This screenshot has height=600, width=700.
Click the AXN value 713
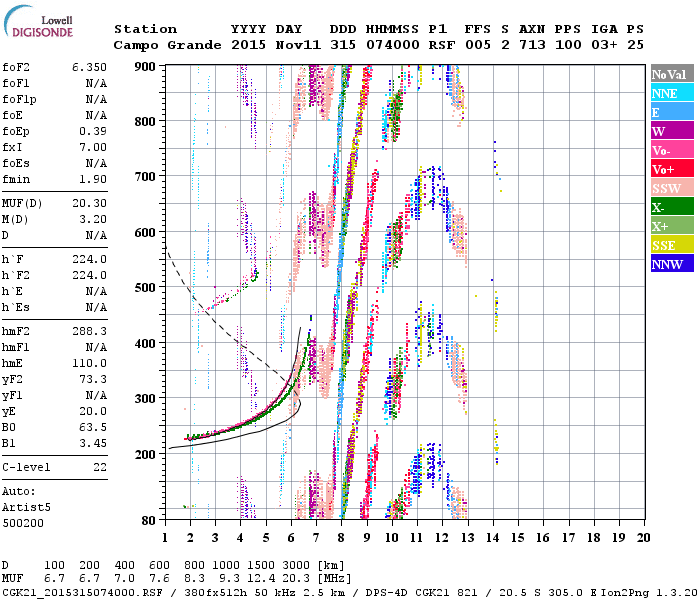click(x=532, y=45)
